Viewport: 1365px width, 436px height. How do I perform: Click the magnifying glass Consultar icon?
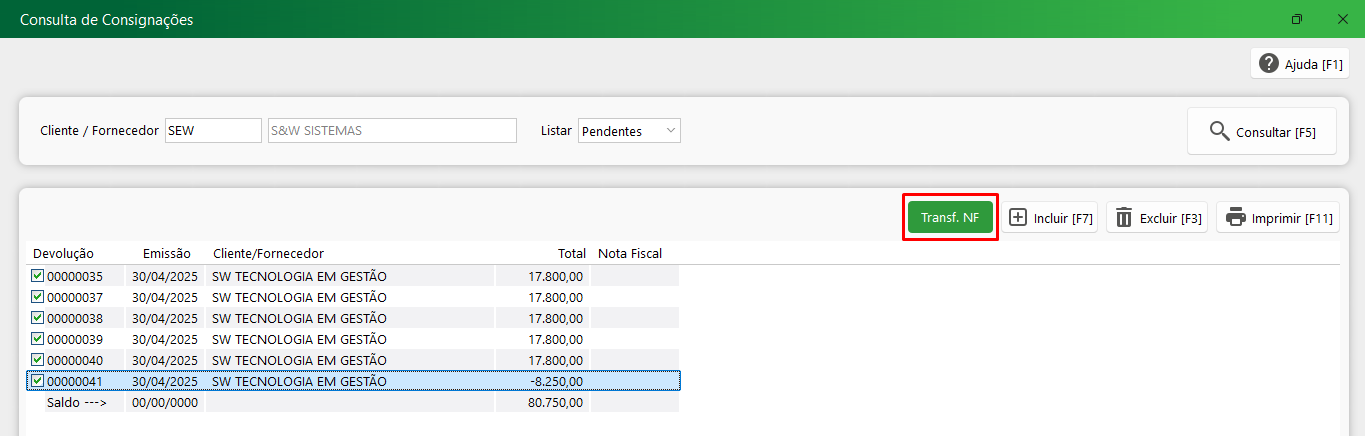tap(1219, 131)
